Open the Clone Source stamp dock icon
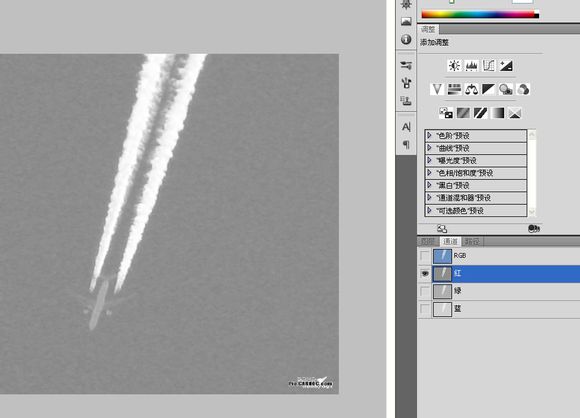Image resolution: width=580 pixels, height=418 pixels. tap(406, 101)
